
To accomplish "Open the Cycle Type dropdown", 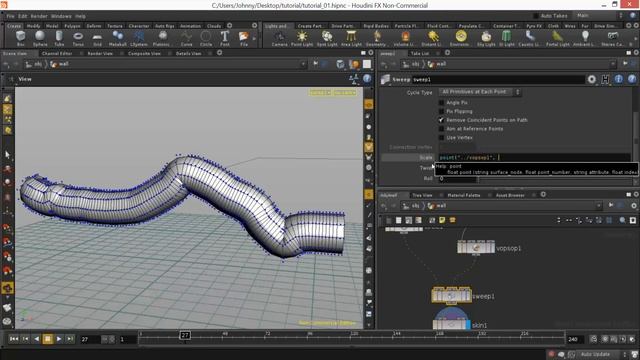I will pos(480,92).
